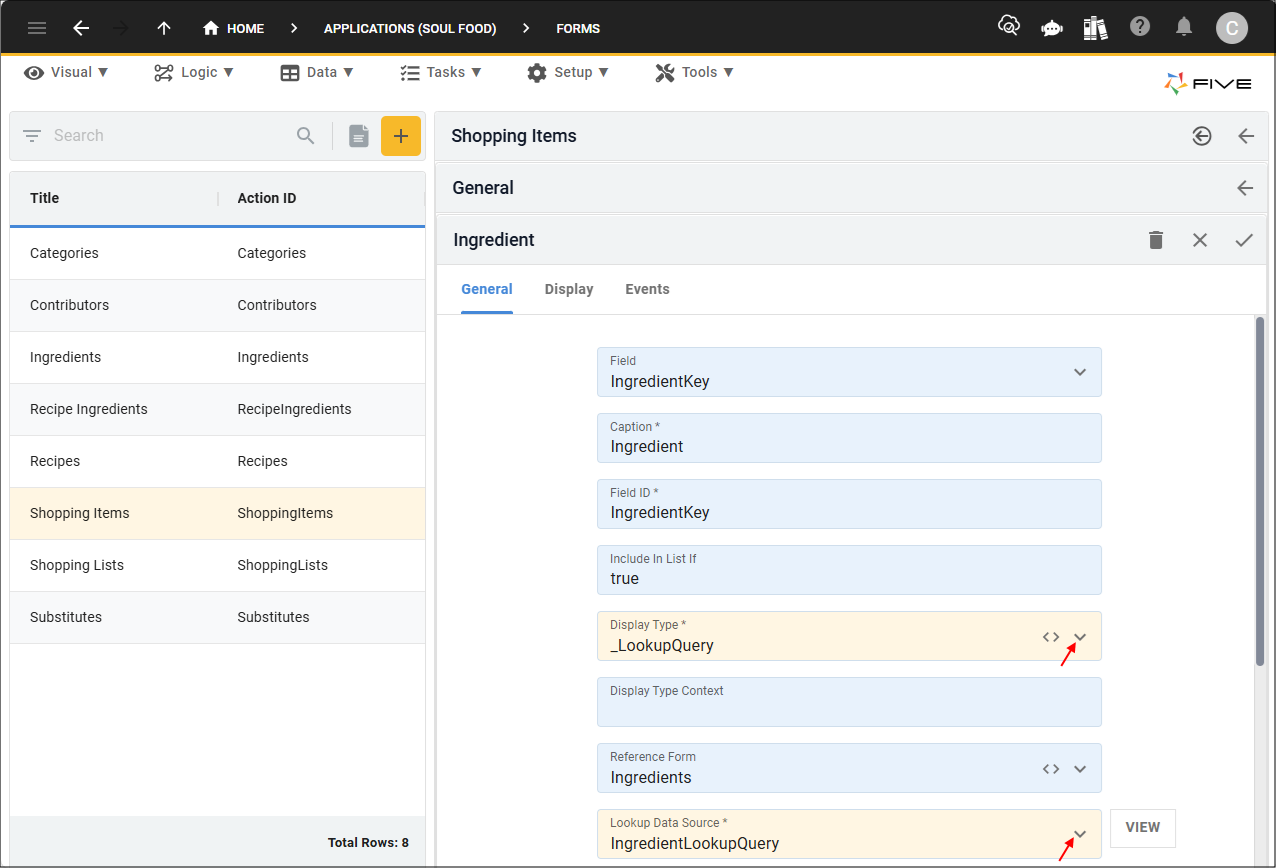Click the vertical scrollbar in form panel
Viewport: 1276px width, 868px height.
click(1260, 490)
